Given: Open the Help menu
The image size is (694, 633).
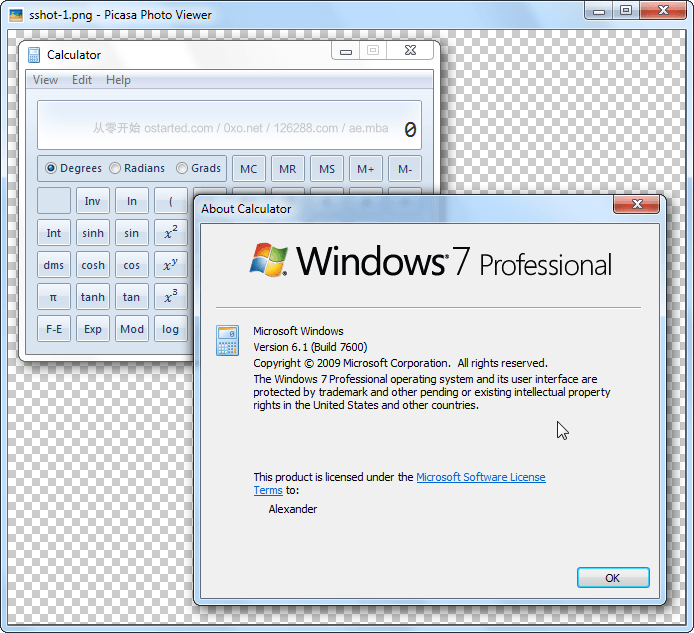Looking at the screenshot, I should pyautogui.click(x=118, y=80).
